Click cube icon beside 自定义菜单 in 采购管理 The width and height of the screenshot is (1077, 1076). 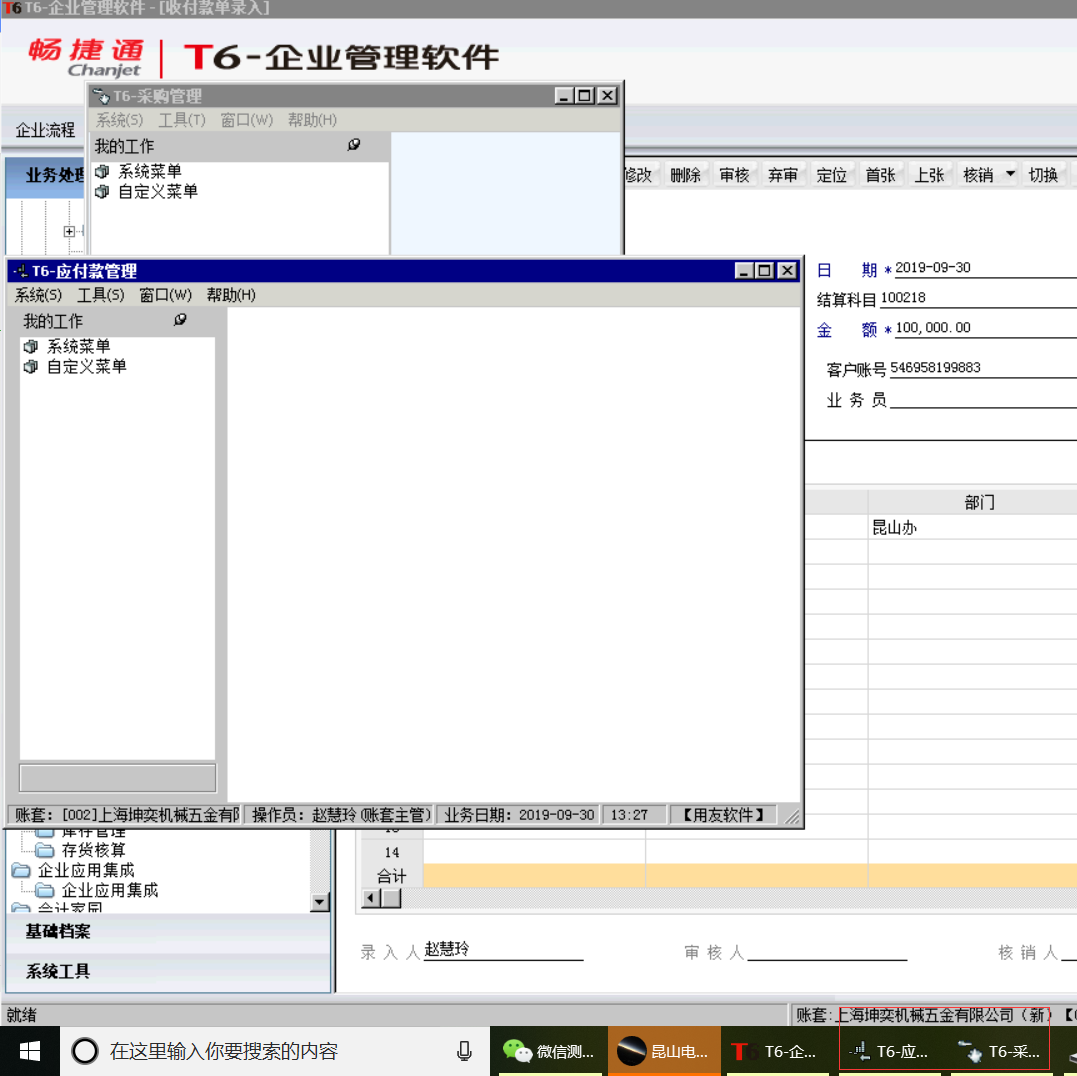click(102, 192)
